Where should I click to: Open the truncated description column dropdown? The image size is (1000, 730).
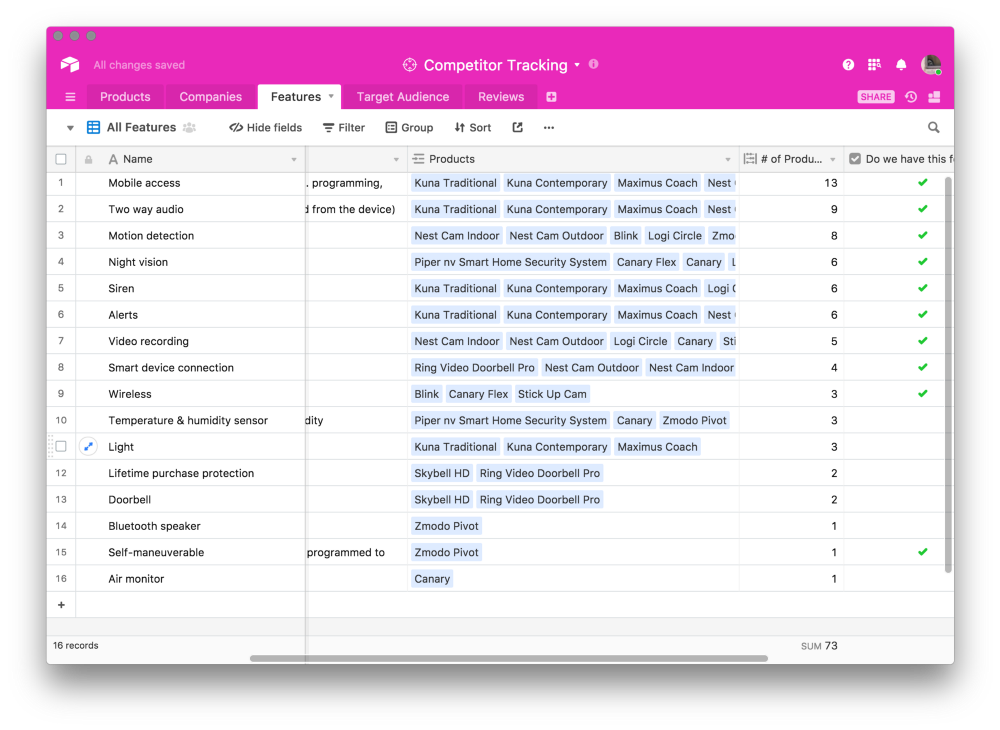tap(396, 159)
